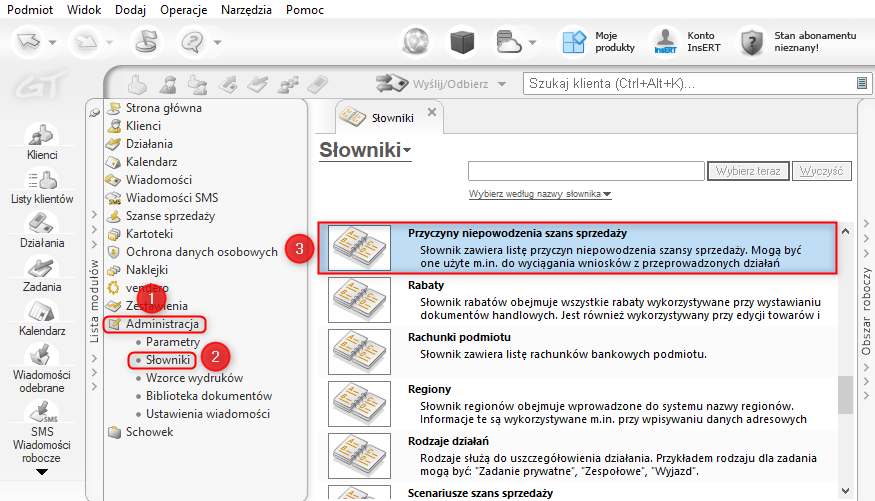Open the Podmiot menu
The height and width of the screenshot is (501, 875).
click(x=30, y=9)
